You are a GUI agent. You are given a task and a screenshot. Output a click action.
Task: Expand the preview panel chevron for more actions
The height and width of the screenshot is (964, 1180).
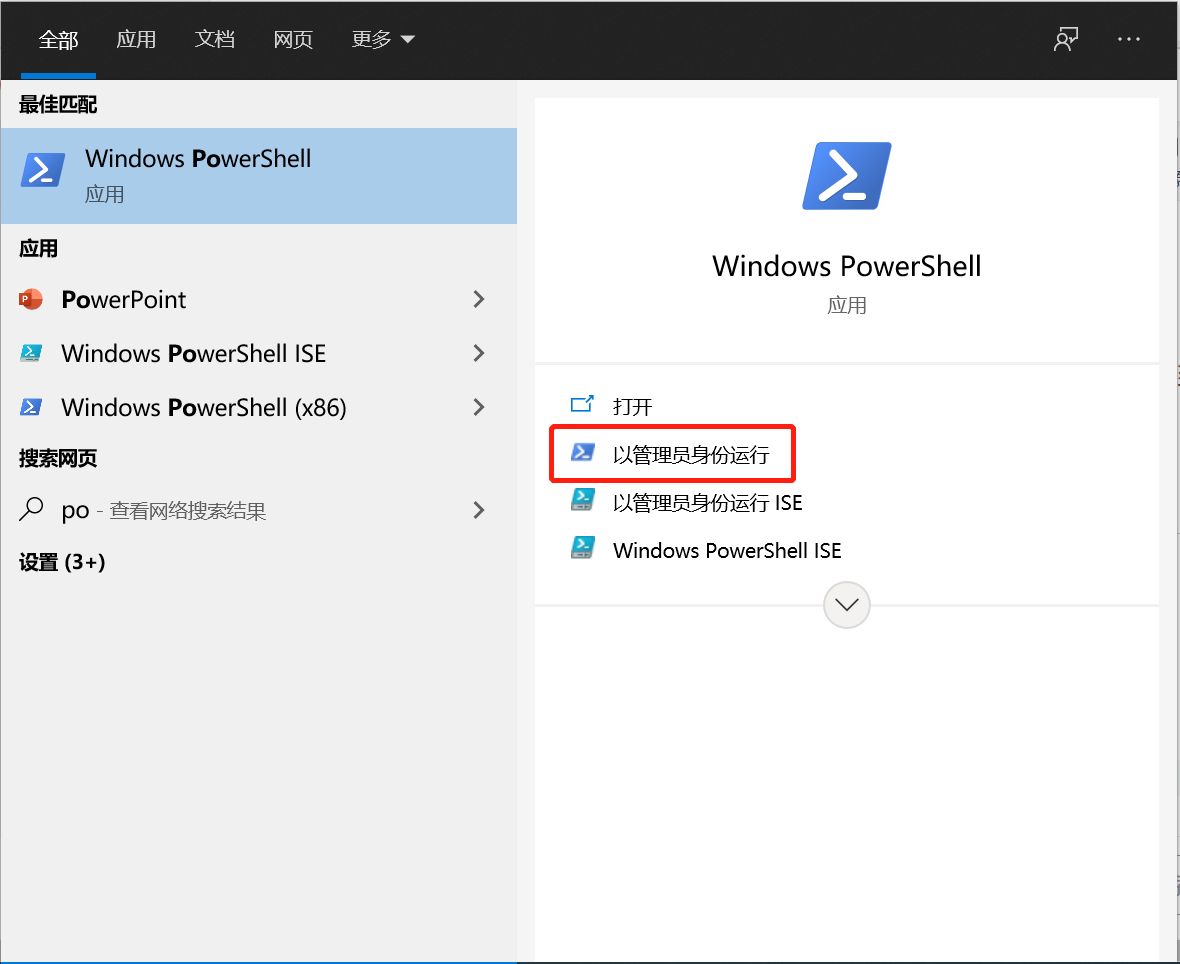click(x=846, y=605)
